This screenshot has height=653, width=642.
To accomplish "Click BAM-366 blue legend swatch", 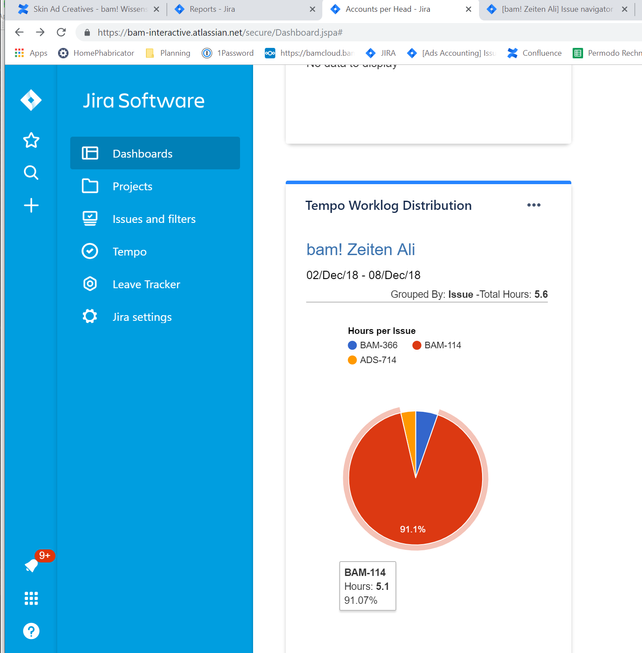I will (352, 345).
